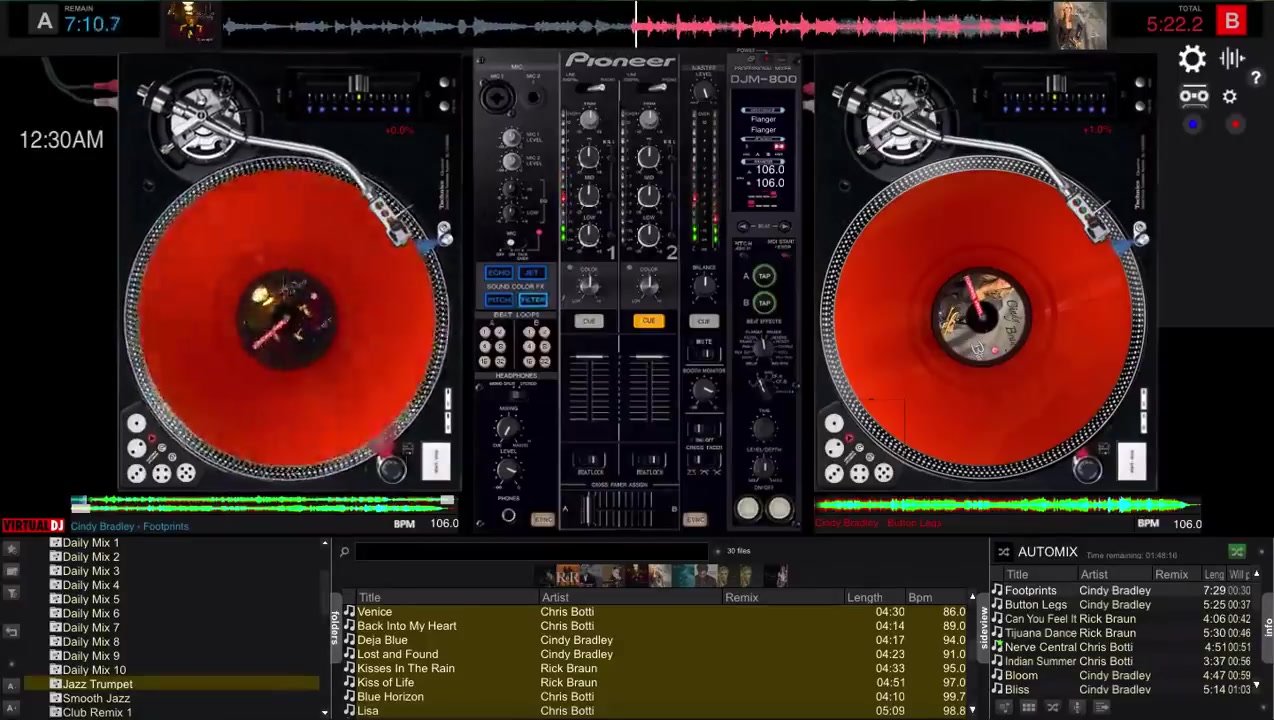This screenshot has height=720, width=1274.
Task: Click the automix shuffle icon beside AUTOMIX title
Action: (x=1004, y=552)
